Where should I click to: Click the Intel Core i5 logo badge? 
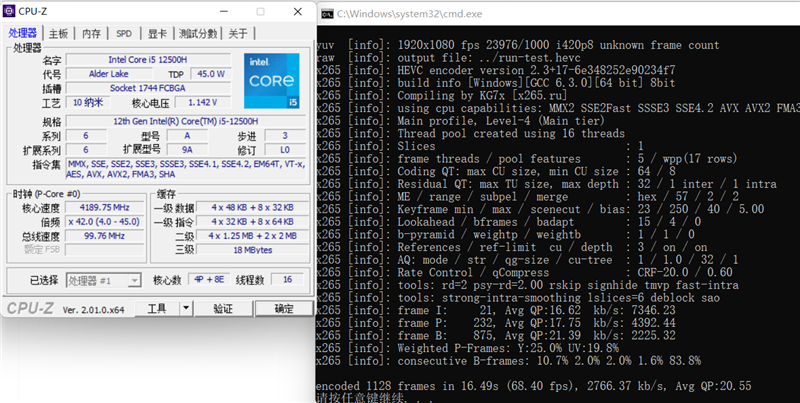point(271,80)
